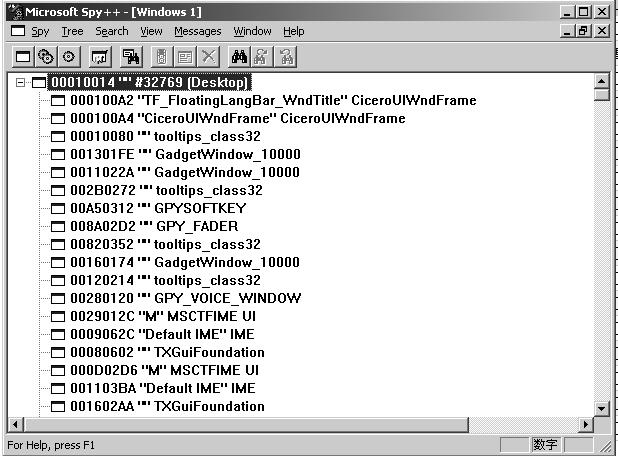Click the Find Window toolbar icon

click(130, 57)
